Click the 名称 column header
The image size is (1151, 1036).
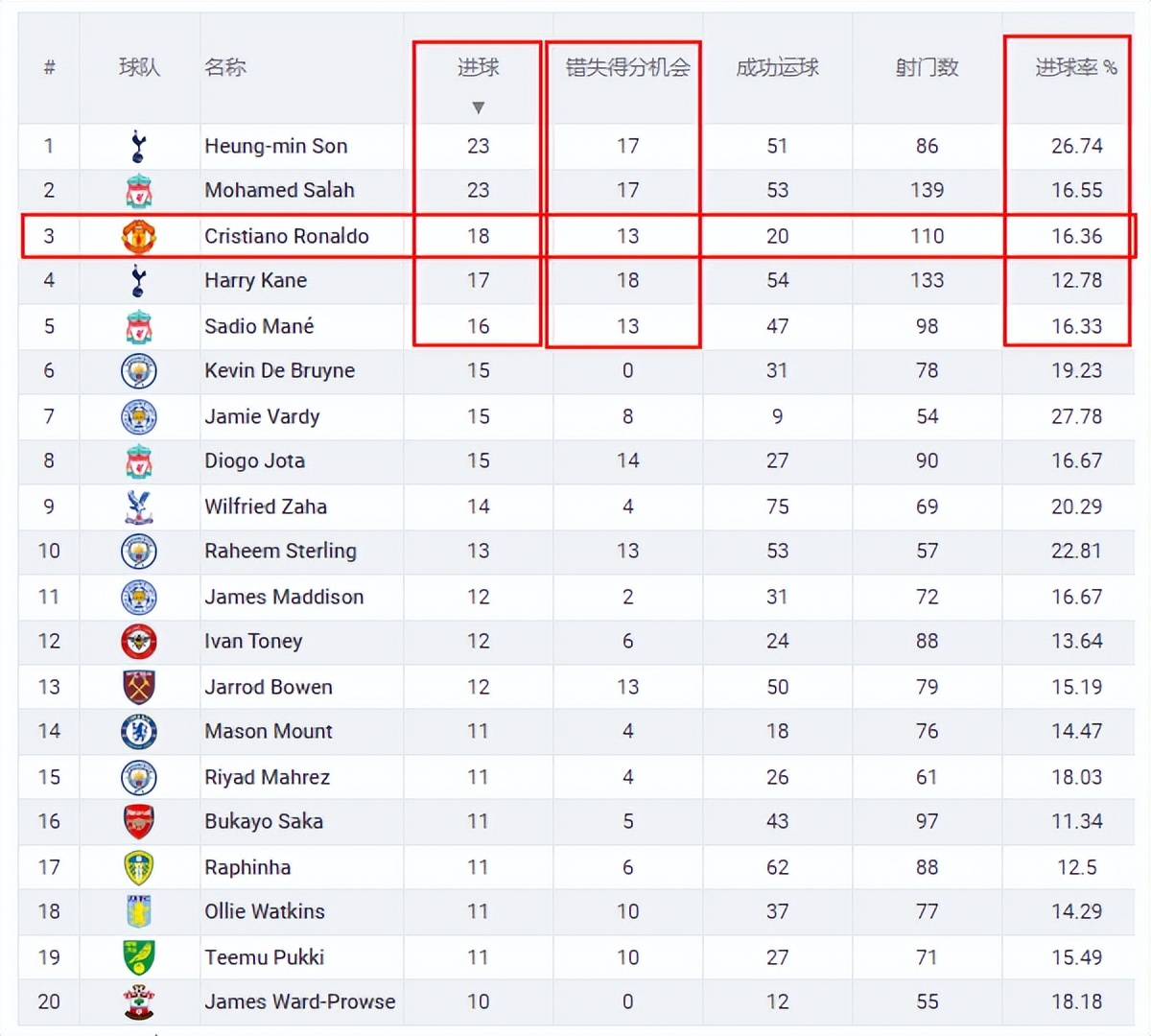(225, 67)
